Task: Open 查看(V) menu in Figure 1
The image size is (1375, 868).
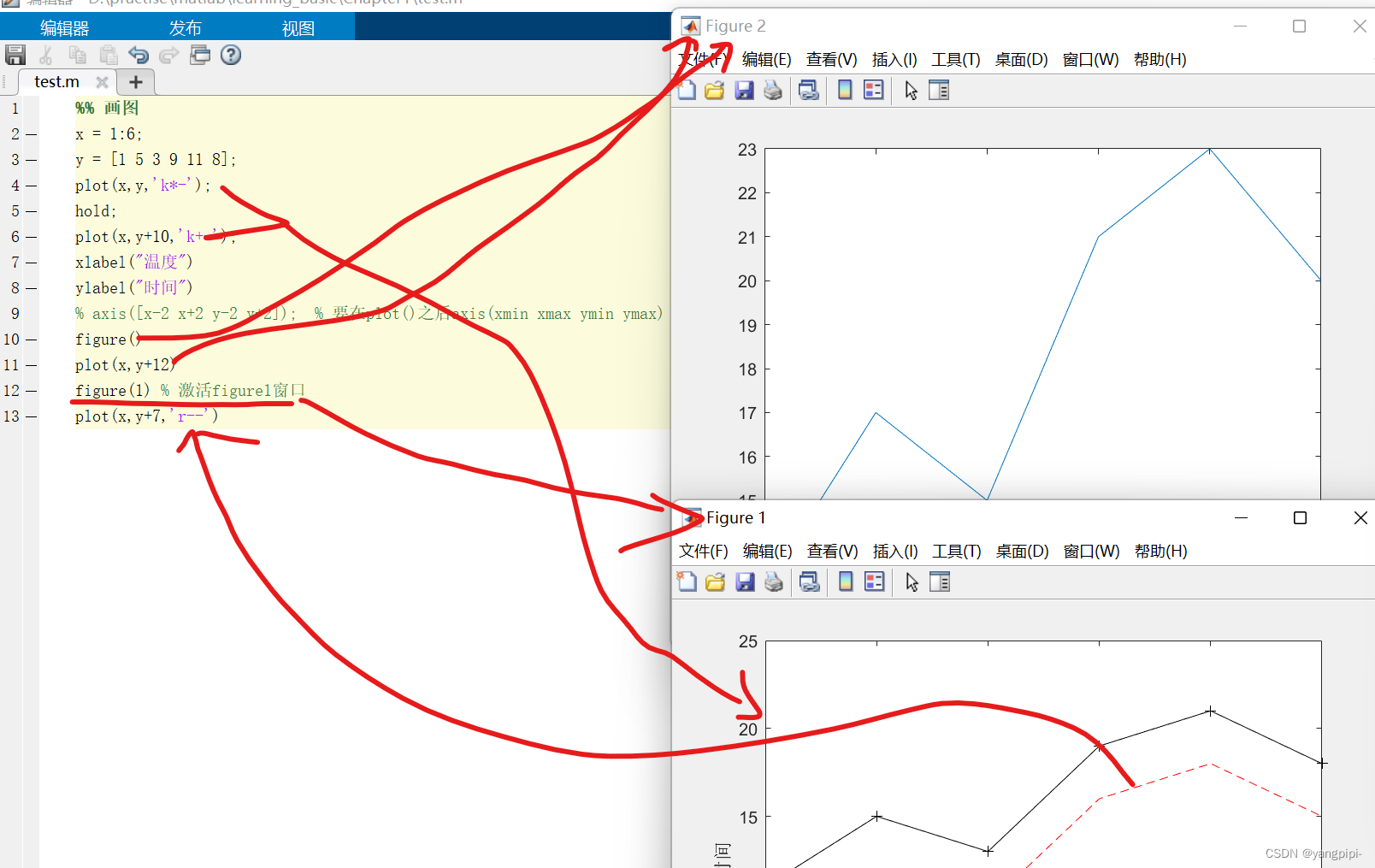Action: (x=832, y=551)
